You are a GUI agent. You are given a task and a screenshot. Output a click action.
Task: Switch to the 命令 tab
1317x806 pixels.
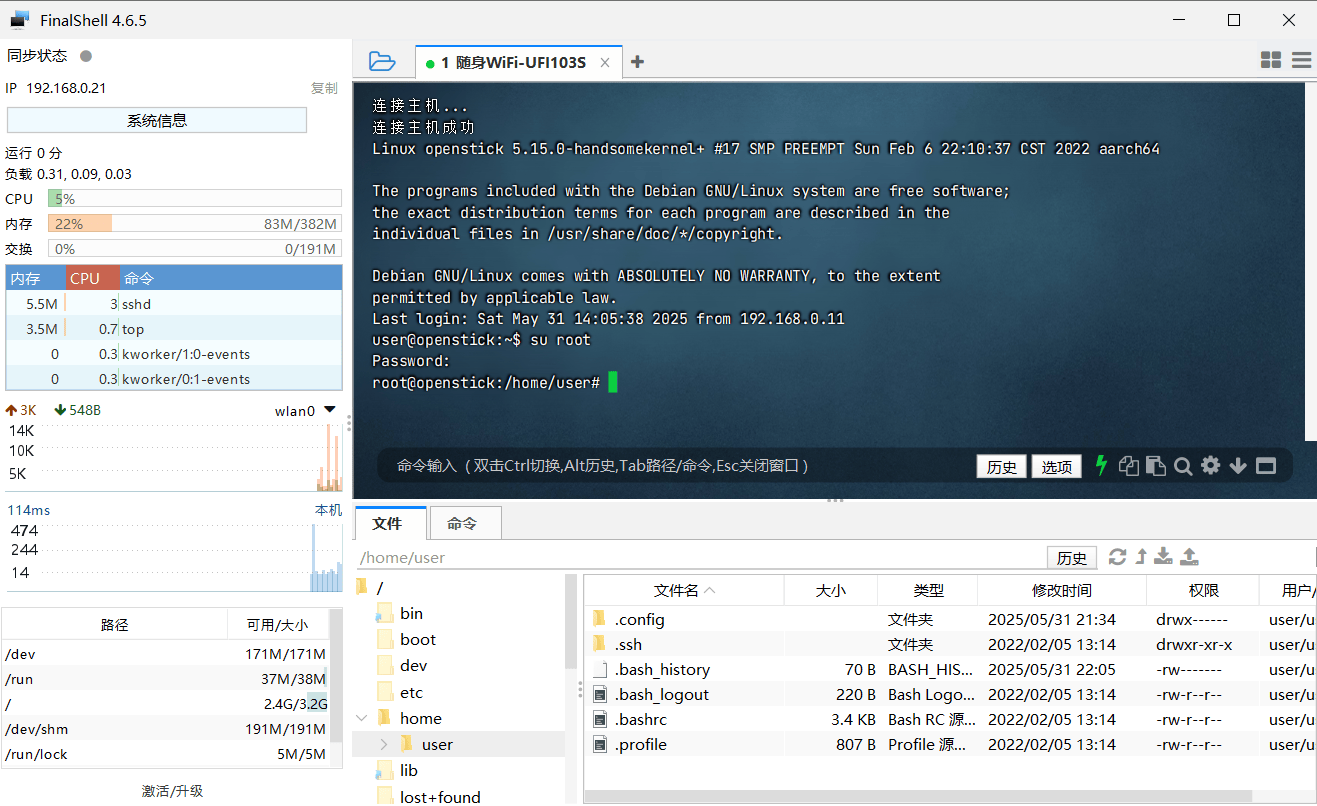462,523
